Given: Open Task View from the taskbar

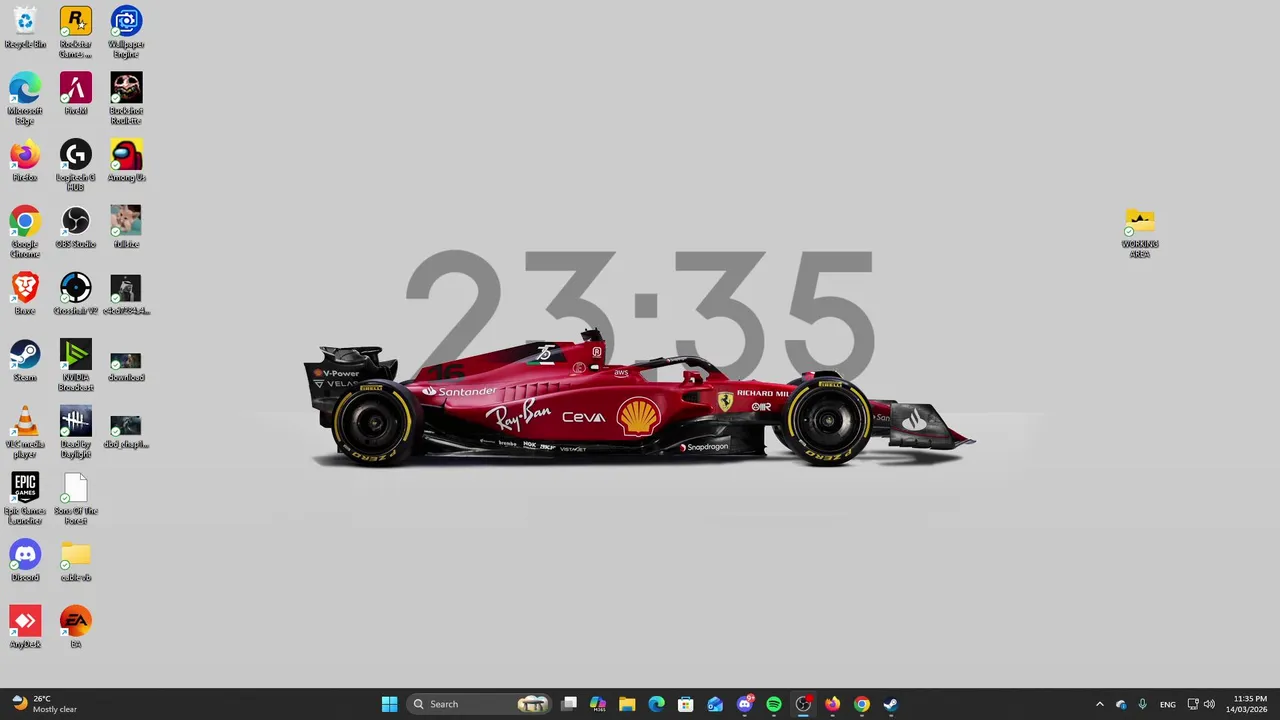Looking at the screenshot, I should click(x=569, y=704).
